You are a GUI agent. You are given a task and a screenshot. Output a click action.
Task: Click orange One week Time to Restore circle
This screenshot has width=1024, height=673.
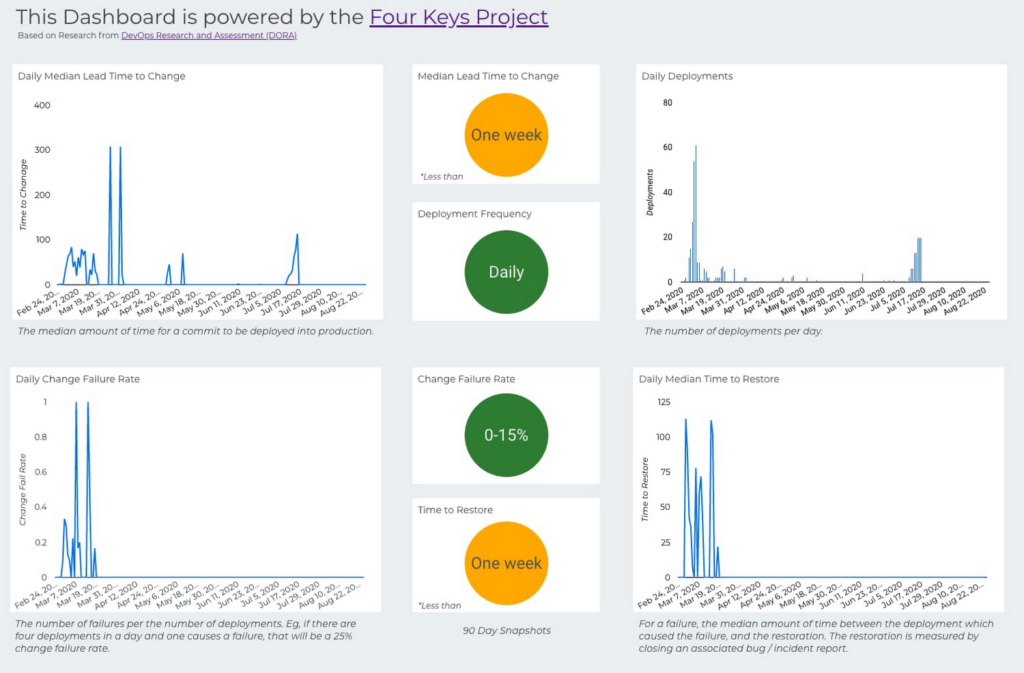506,563
